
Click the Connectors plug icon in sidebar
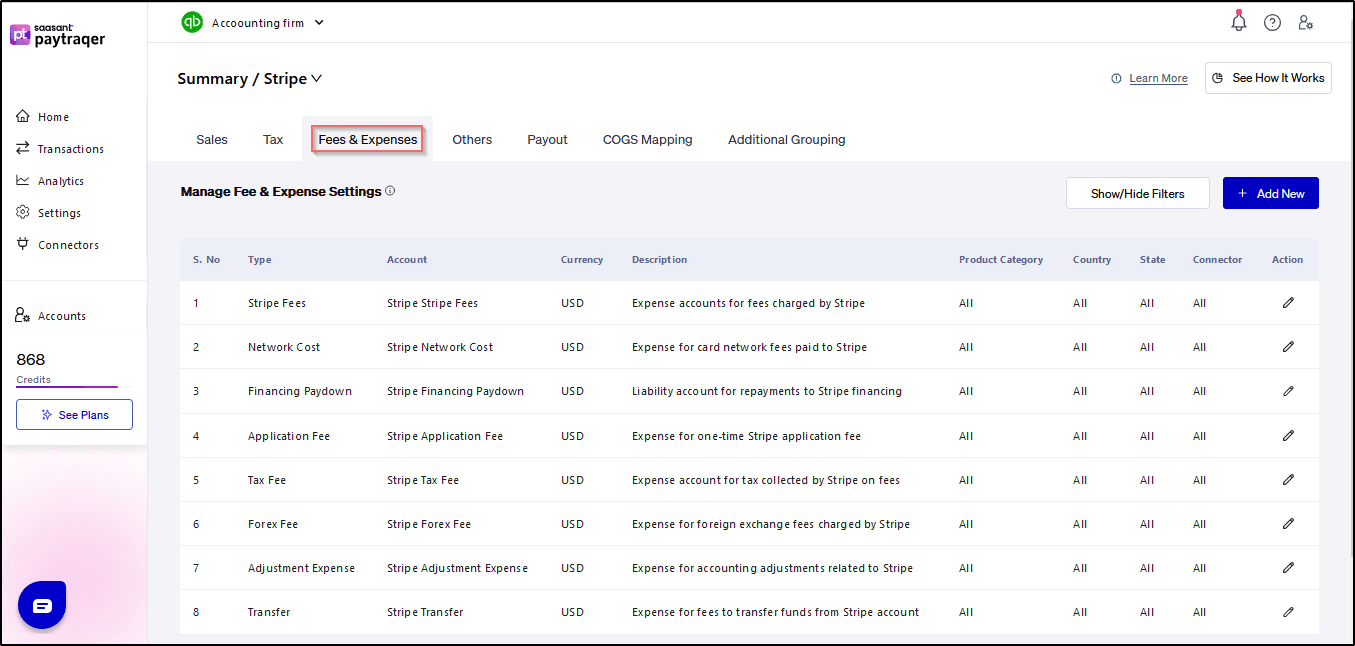pos(23,244)
